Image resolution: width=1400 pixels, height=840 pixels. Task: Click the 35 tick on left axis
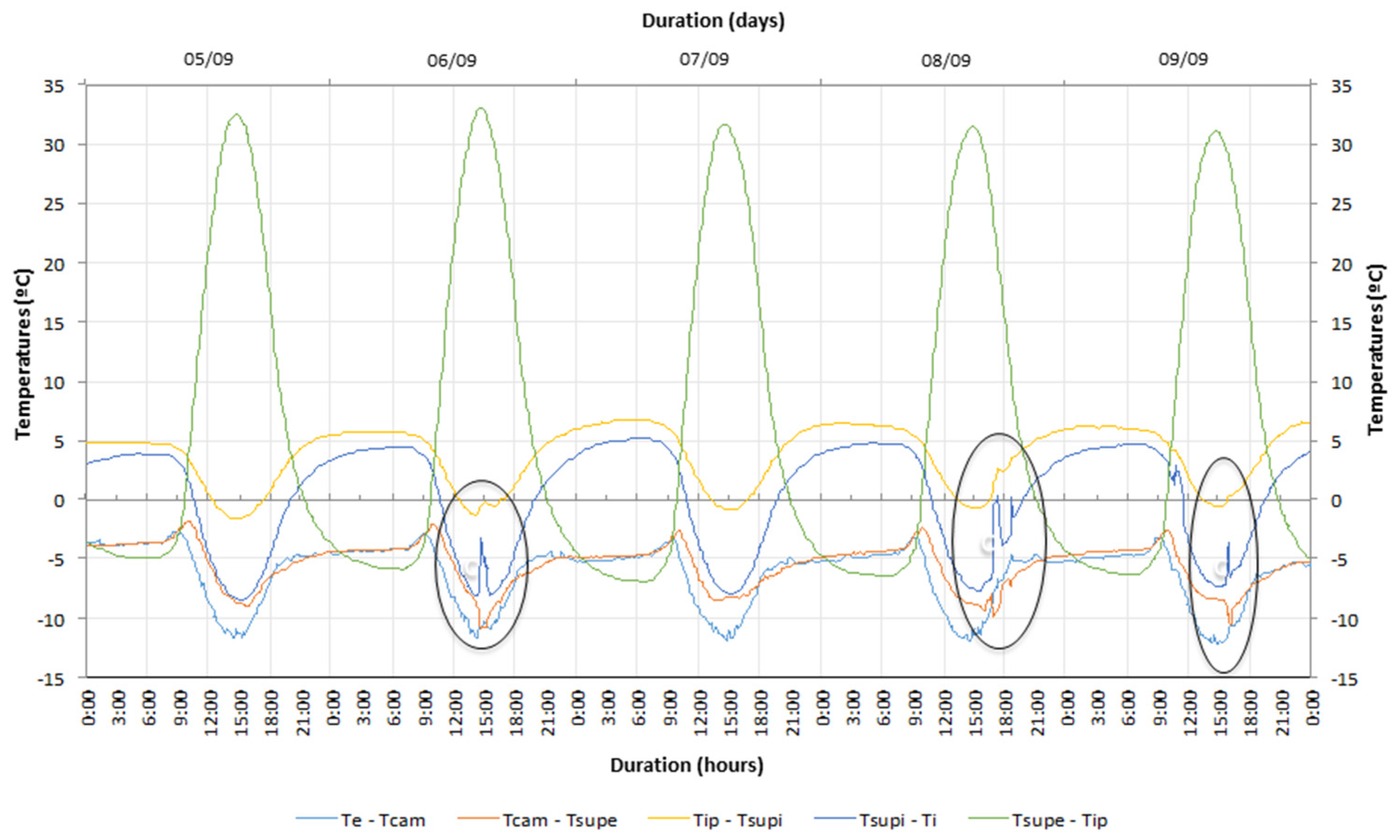pyautogui.click(x=54, y=86)
